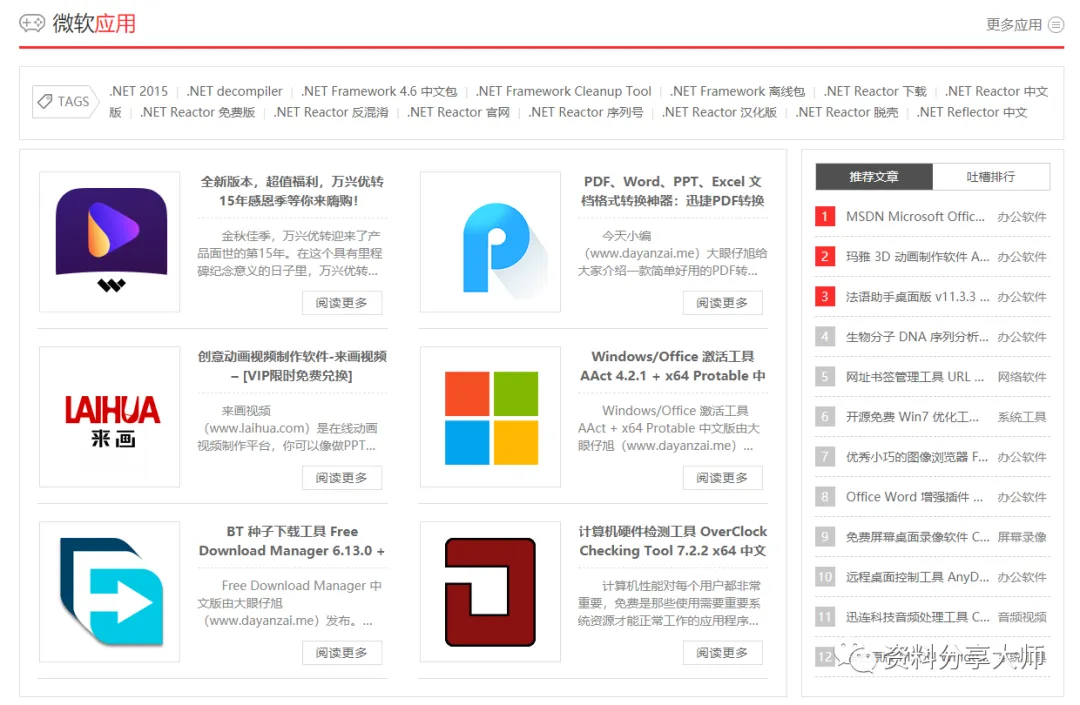Select the .NET Framework 4.6 中文包 tag
Image resolution: width=1080 pixels, height=705 pixels.
[x=379, y=91]
